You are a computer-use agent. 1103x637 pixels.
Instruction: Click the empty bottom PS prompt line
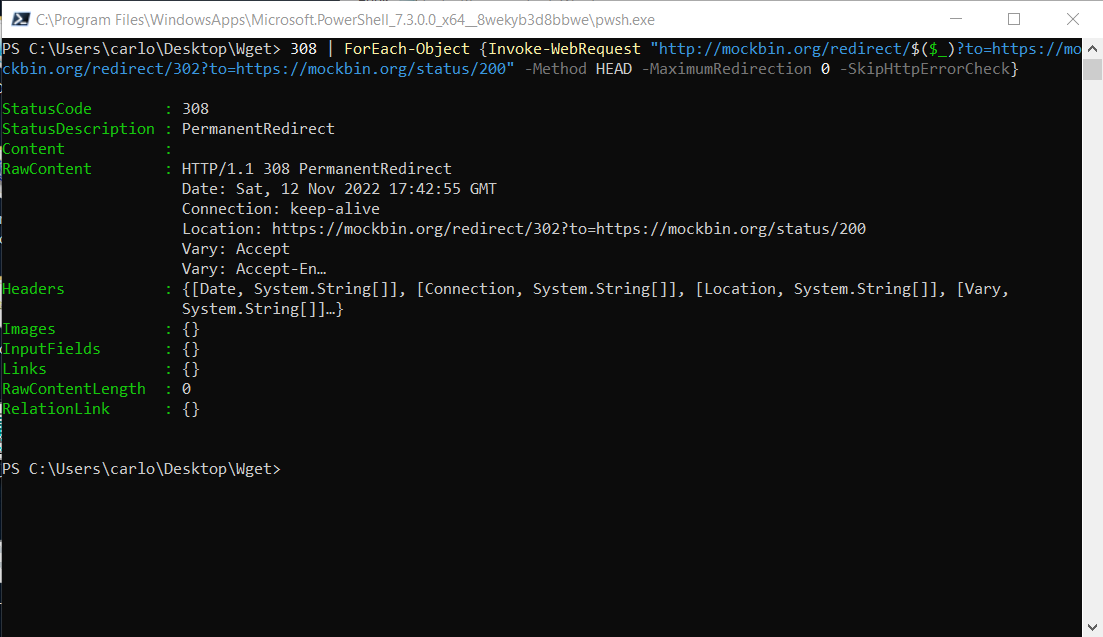141,469
